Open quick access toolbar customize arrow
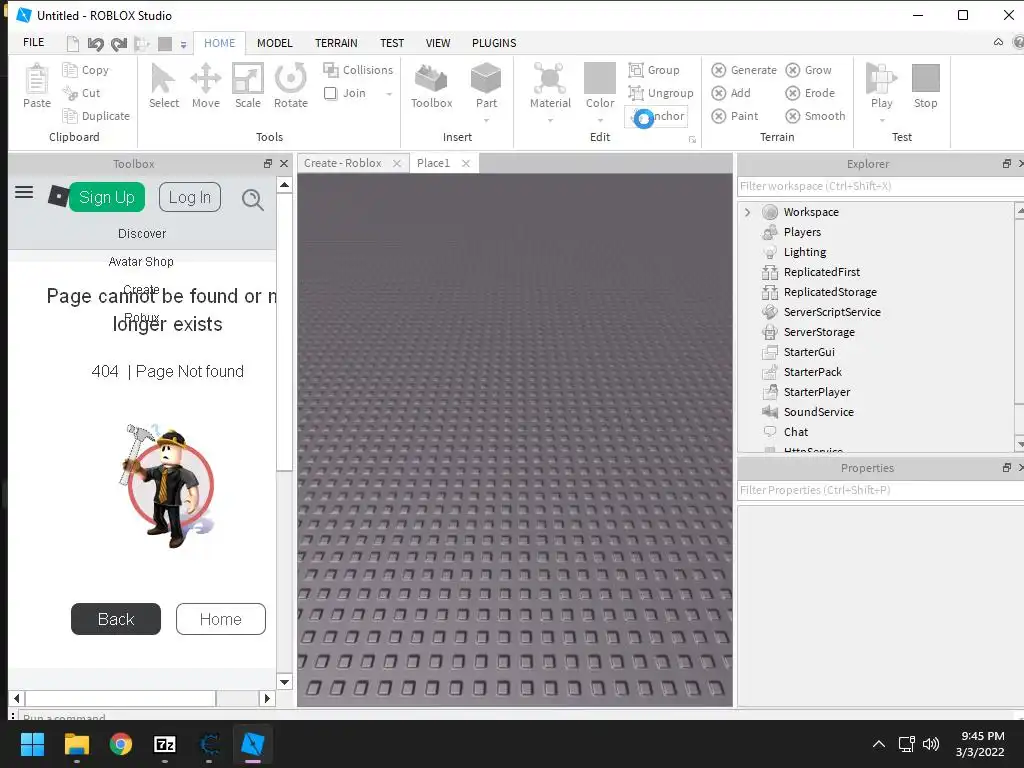This screenshot has height=768, width=1024. click(184, 44)
